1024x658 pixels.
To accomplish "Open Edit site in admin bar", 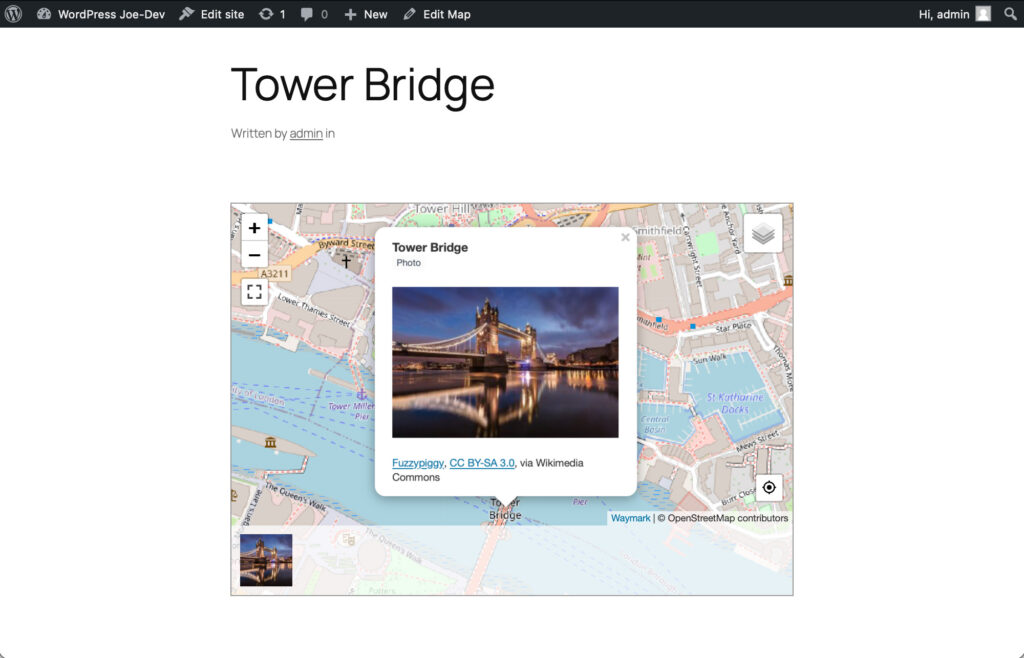I will pyautogui.click(x=211, y=14).
